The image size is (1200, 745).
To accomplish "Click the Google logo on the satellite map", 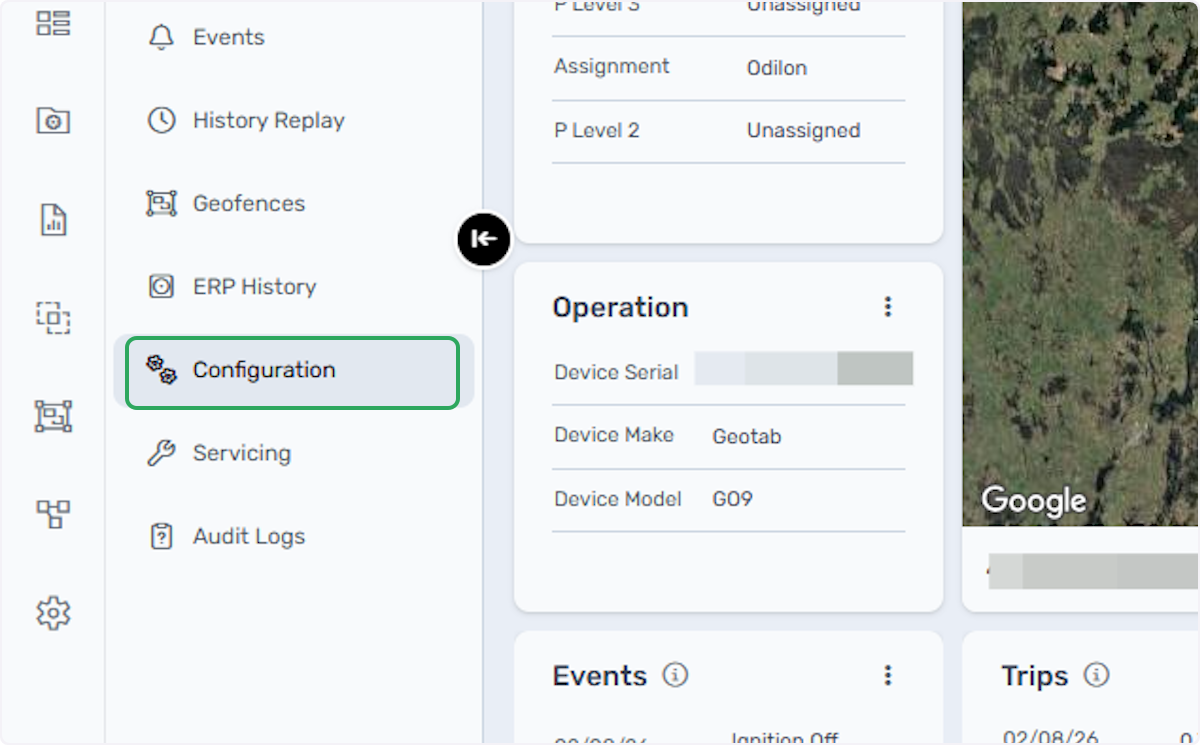I will pyautogui.click(x=1034, y=500).
